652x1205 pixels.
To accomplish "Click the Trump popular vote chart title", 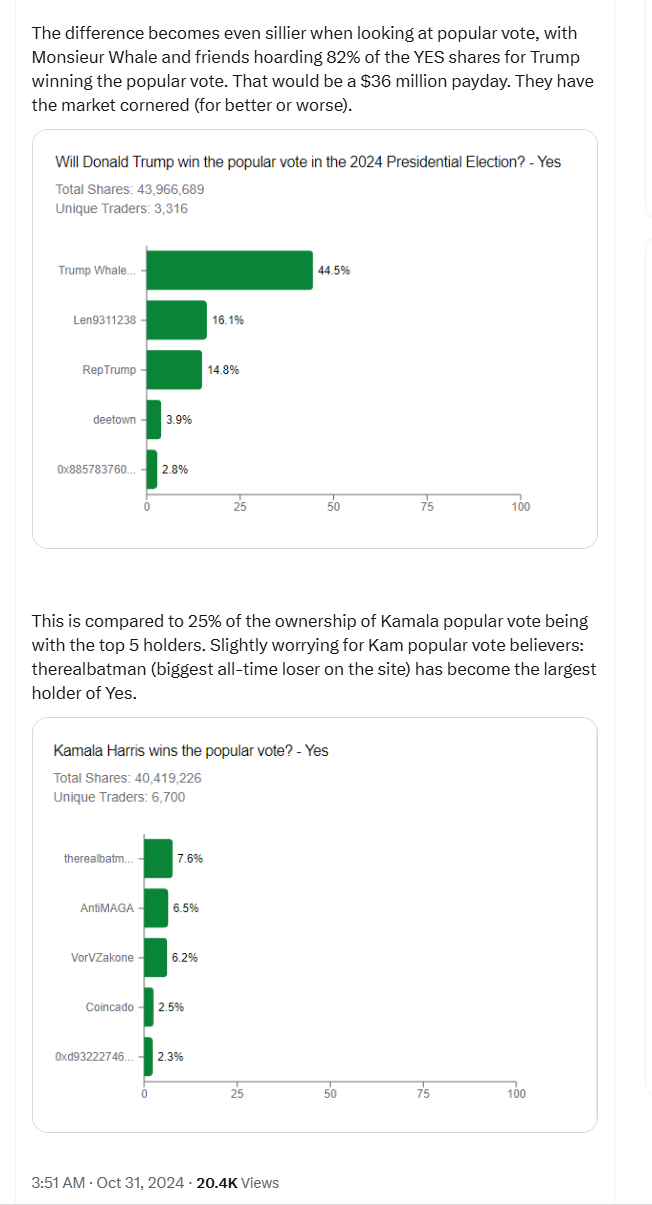I will point(308,162).
